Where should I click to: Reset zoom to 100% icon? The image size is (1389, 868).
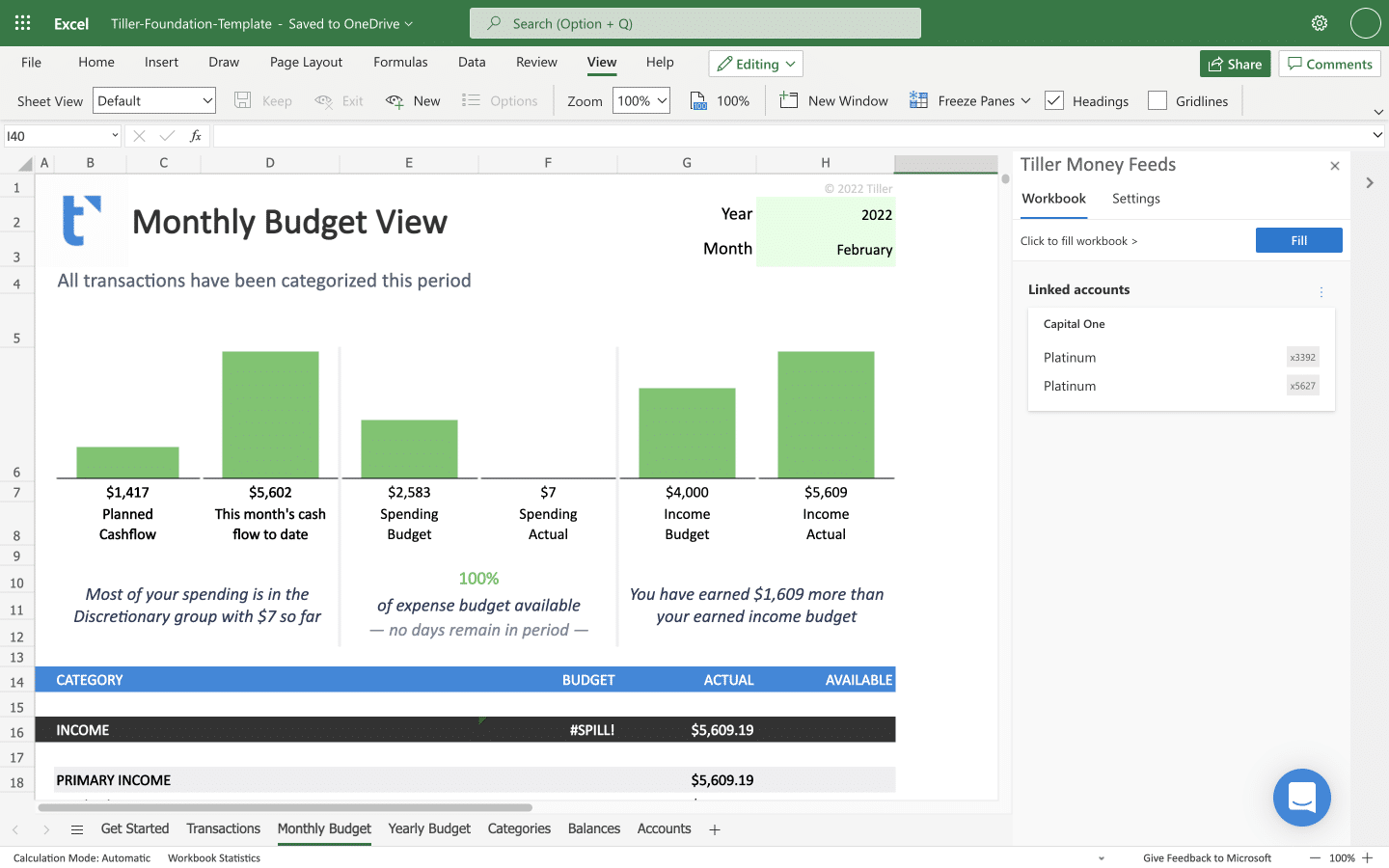pyautogui.click(x=699, y=100)
